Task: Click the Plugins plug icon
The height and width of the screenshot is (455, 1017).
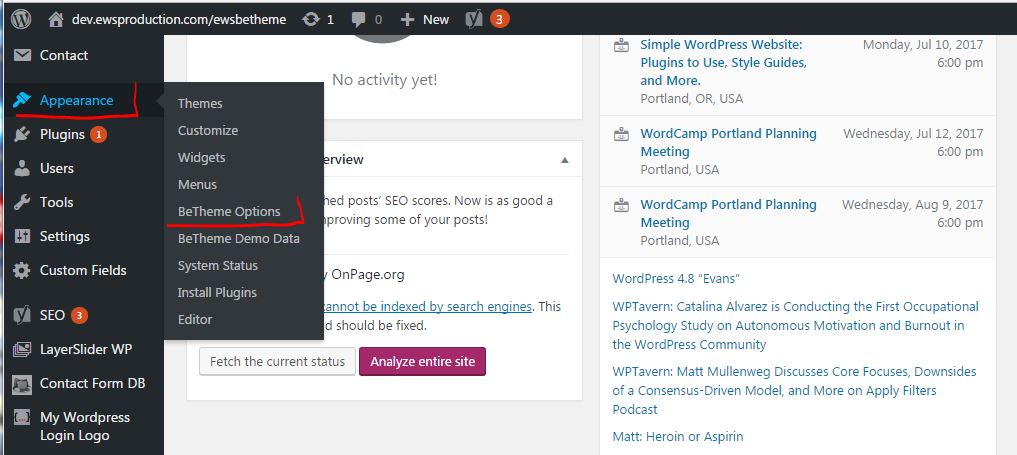Action: (22, 135)
